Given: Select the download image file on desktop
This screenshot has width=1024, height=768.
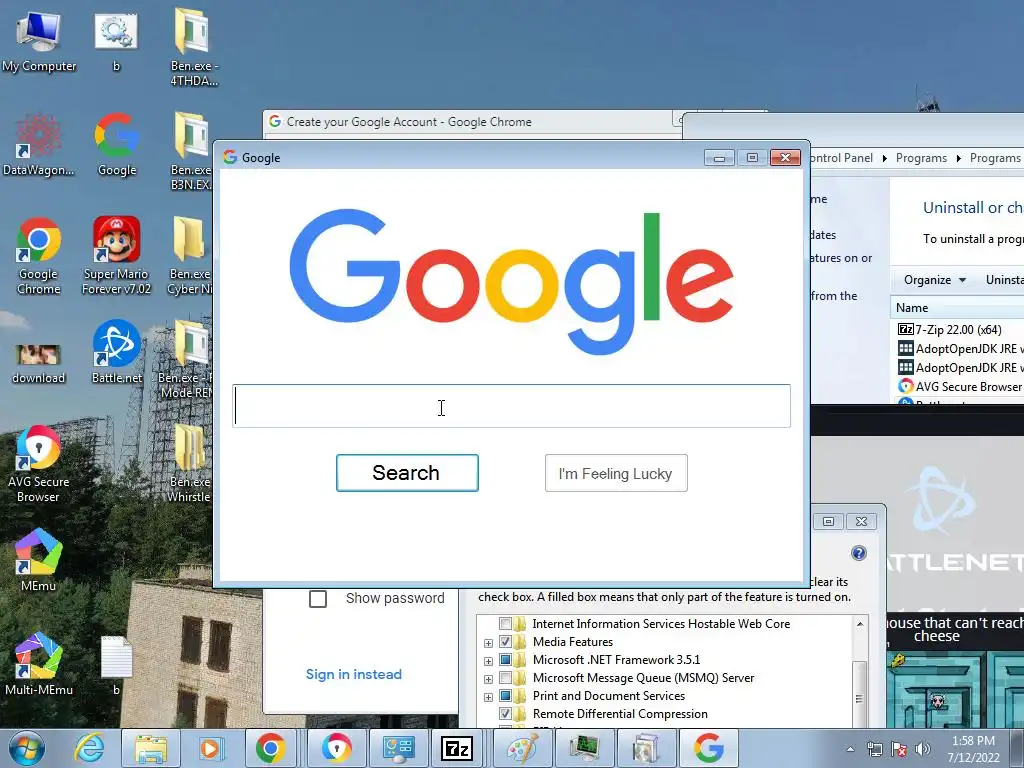Looking at the screenshot, I should tap(39, 362).
